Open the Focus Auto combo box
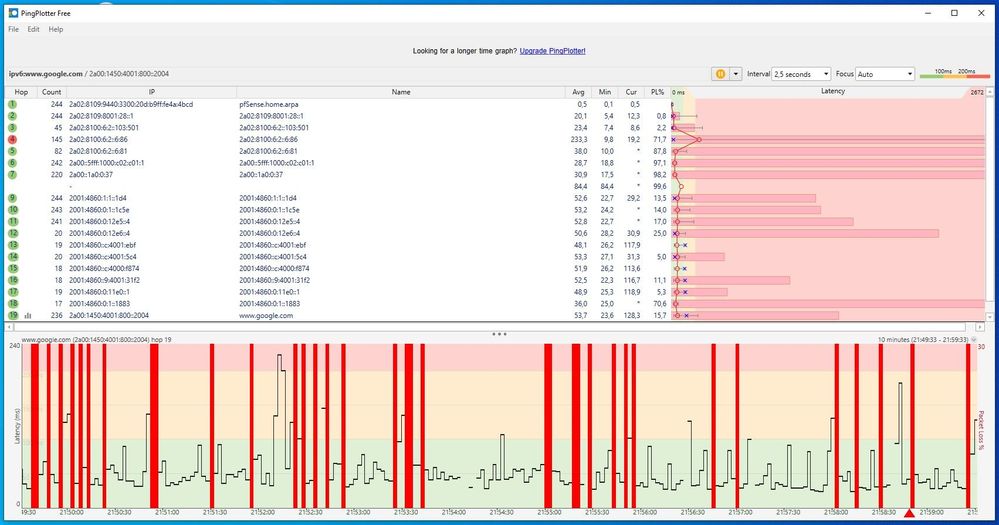The width and height of the screenshot is (999, 525). coord(884,74)
